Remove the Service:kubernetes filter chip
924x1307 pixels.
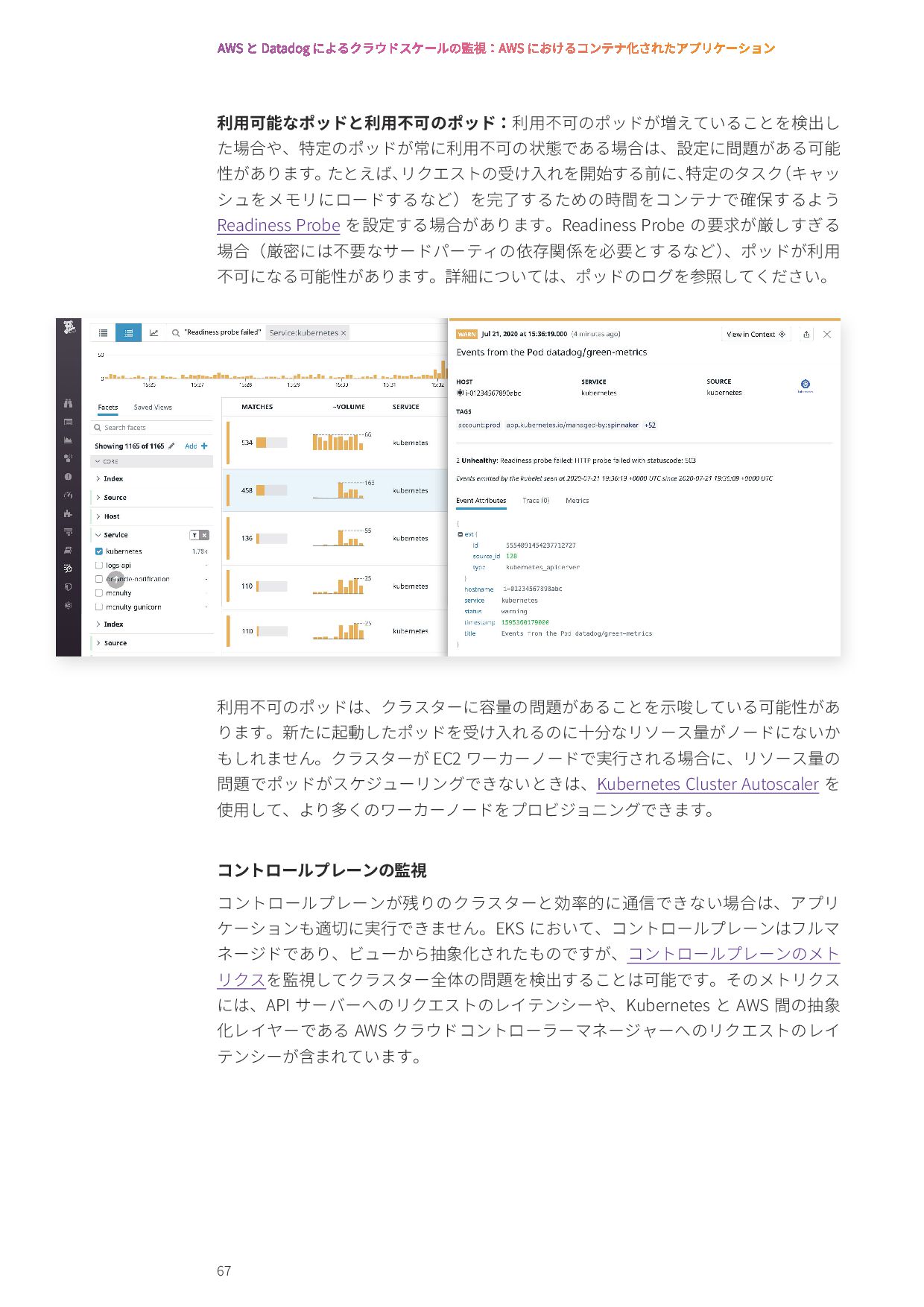(344, 333)
